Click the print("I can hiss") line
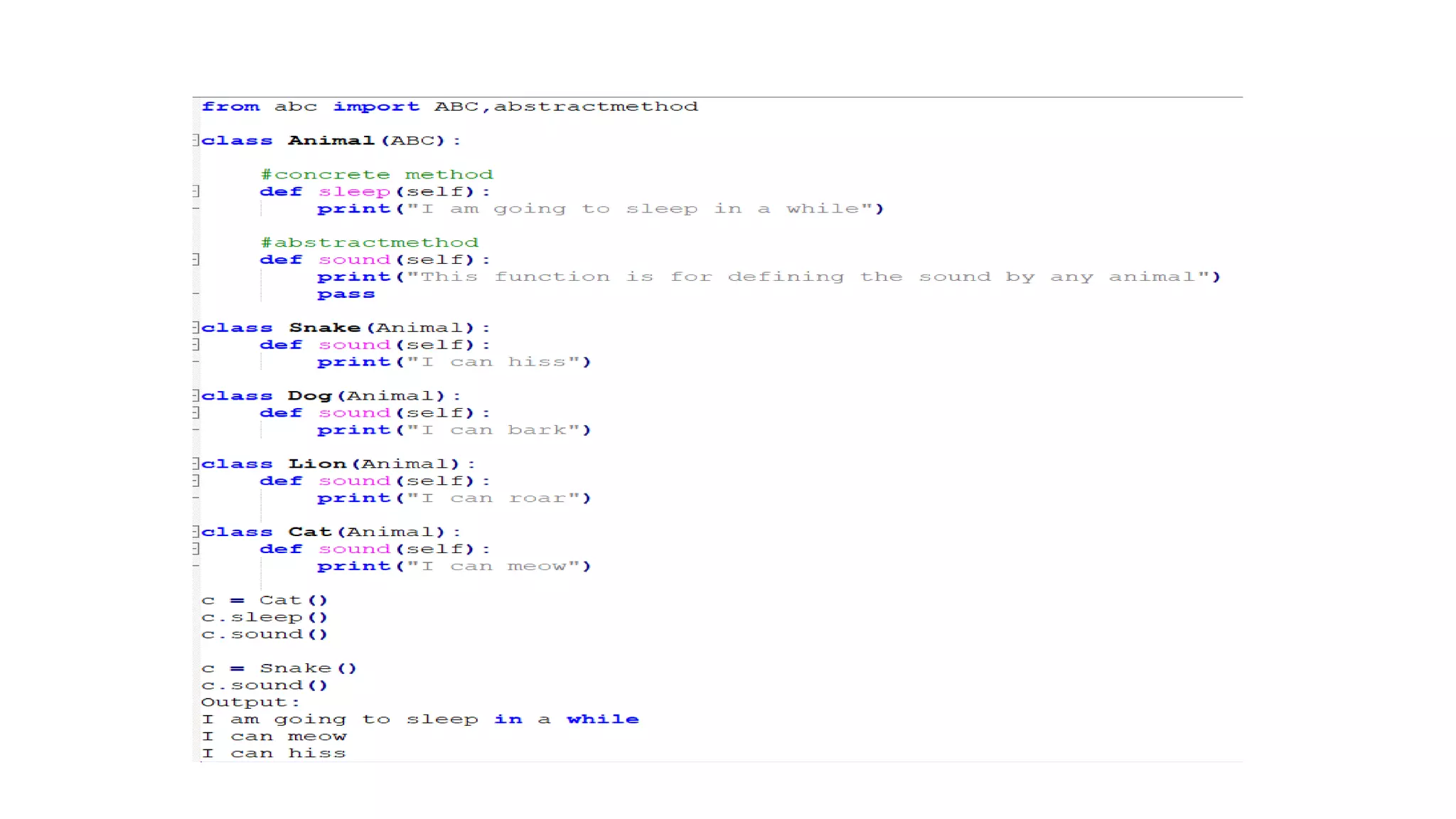 pos(454,362)
